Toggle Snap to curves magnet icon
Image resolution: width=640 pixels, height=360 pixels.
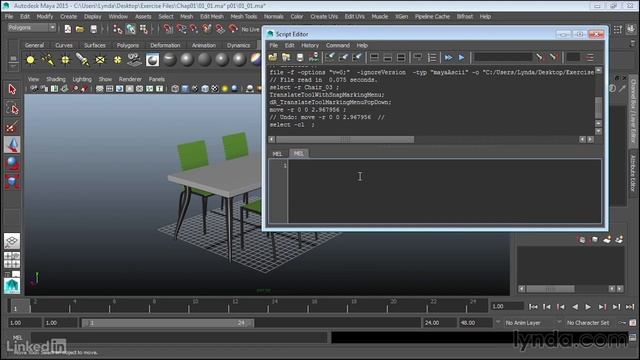point(181,29)
